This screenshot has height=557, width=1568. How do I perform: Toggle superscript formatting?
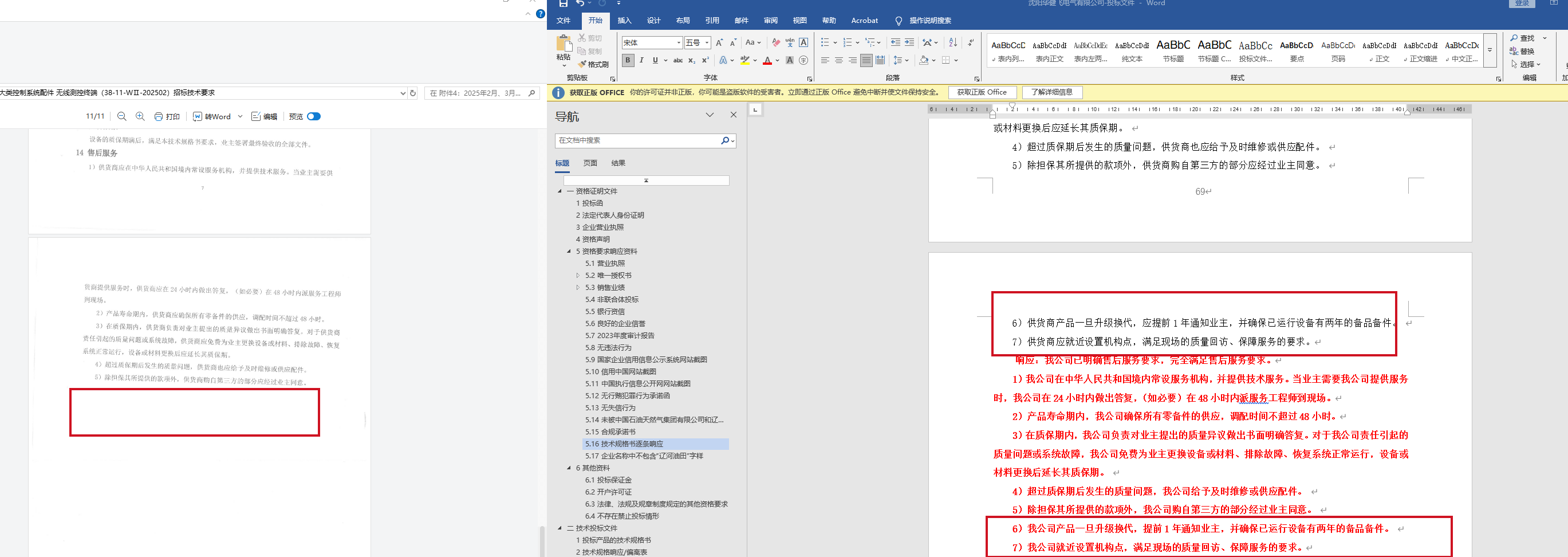pos(705,60)
